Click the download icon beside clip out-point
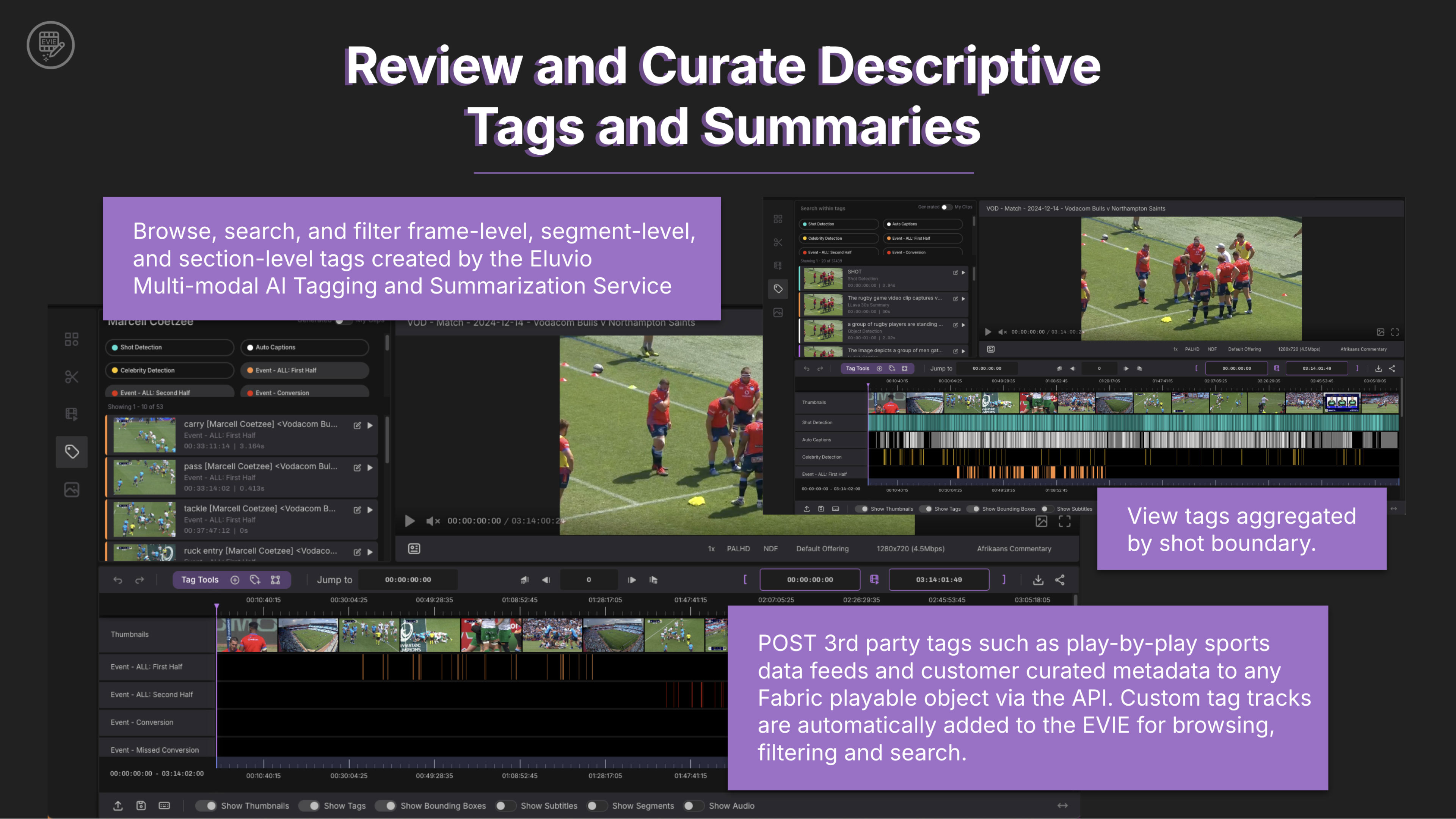The width and height of the screenshot is (1456, 819). pos(1038,580)
